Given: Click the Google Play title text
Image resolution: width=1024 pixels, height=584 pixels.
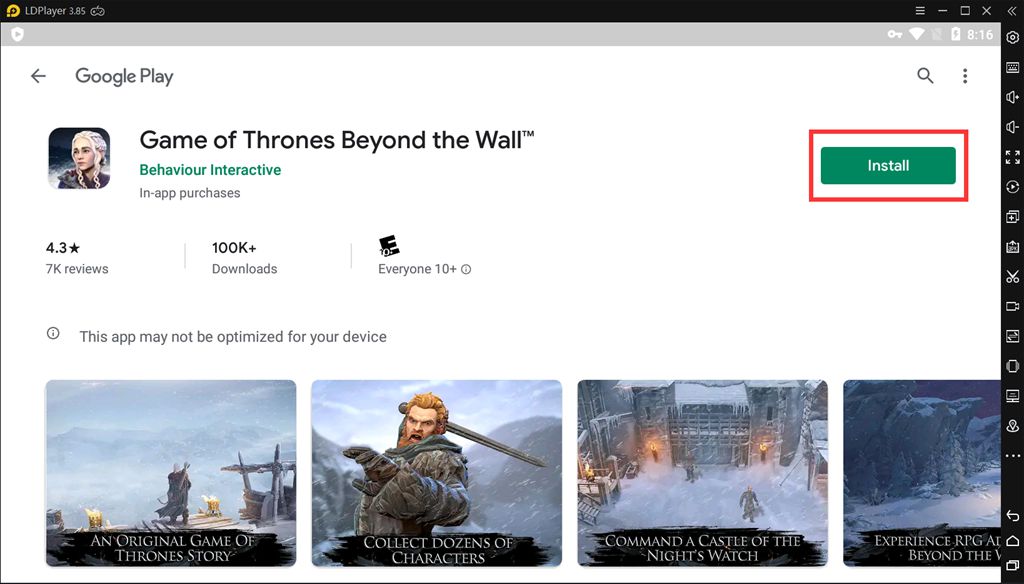Looking at the screenshot, I should 124,76.
